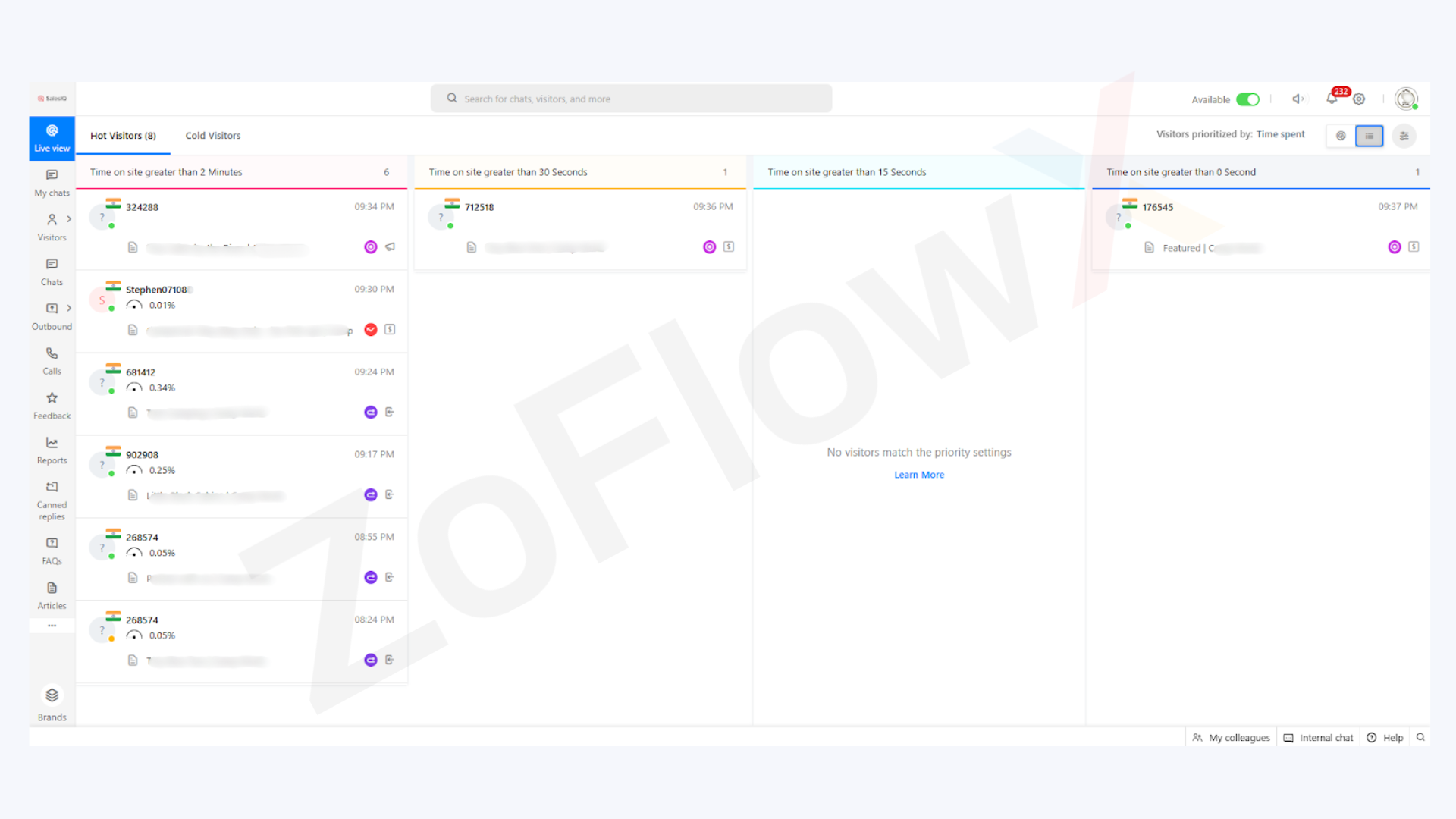Switch to list view layout
The height and width of the screenshot is (819, 1456).
1369,136
